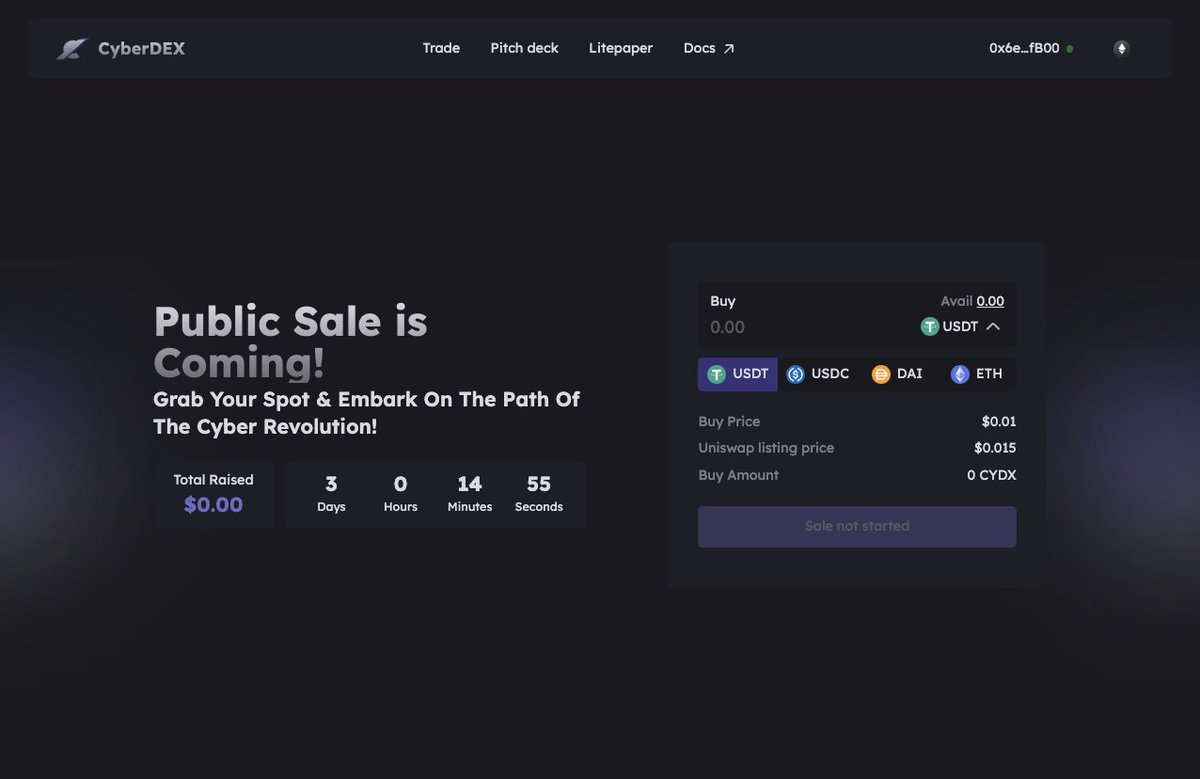Select the ETH payment option
The image size is (1200, 779).
click(976, 374)
